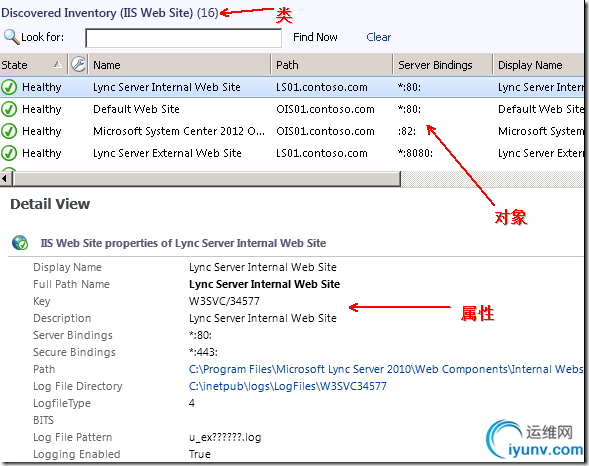Viewport: 589px width, 466px height.
Task: Click inside the Look for search field
Action: click(x=183, y=38)
